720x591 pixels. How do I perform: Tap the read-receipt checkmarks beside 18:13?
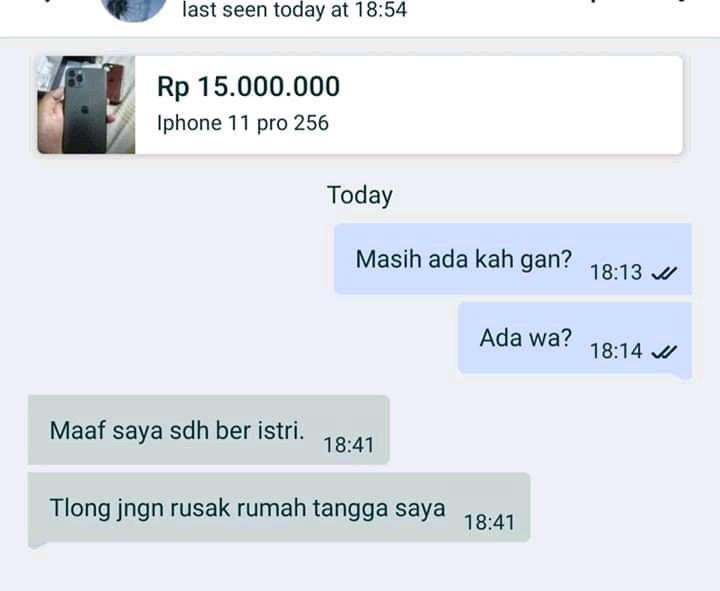[x=664, y=273]
